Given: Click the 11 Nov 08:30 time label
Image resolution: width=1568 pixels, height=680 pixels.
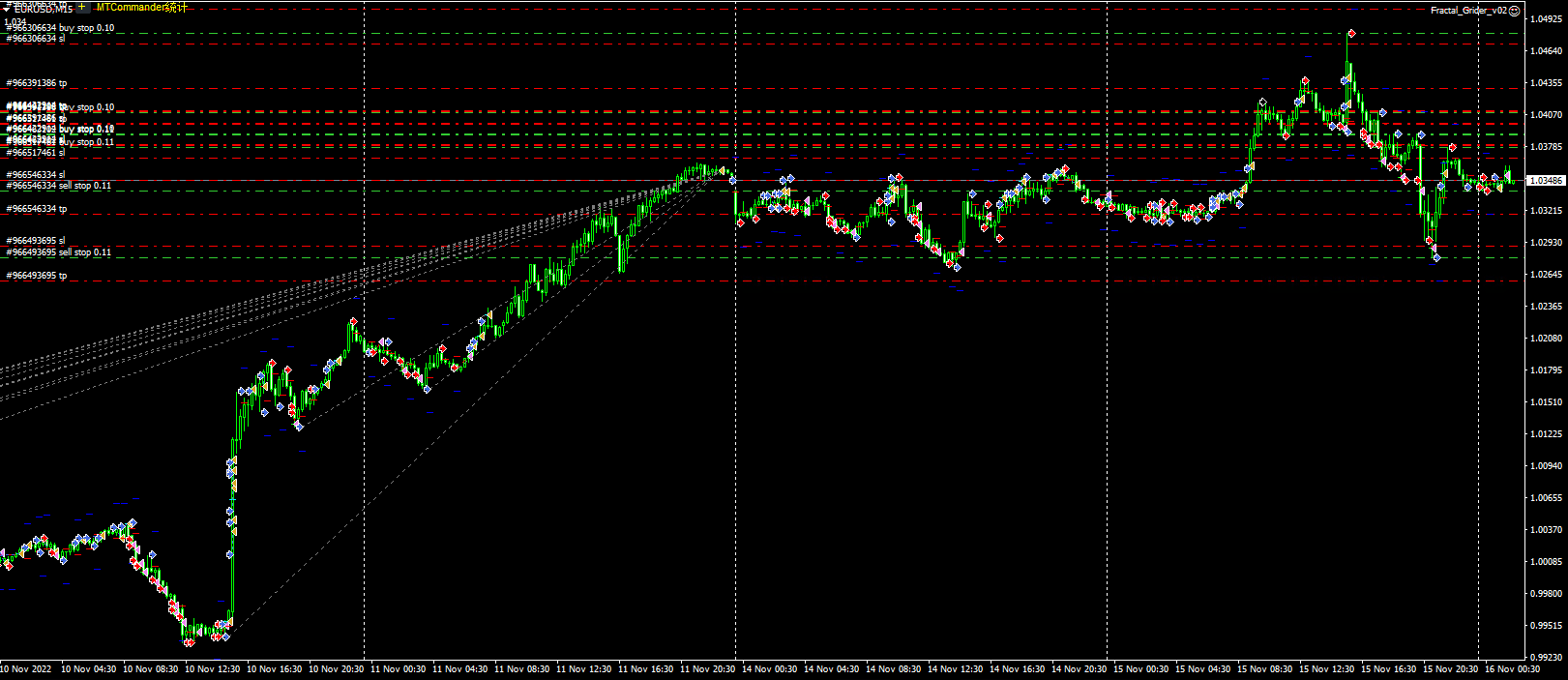Looking at the screenshot, I should coord(522,669).
